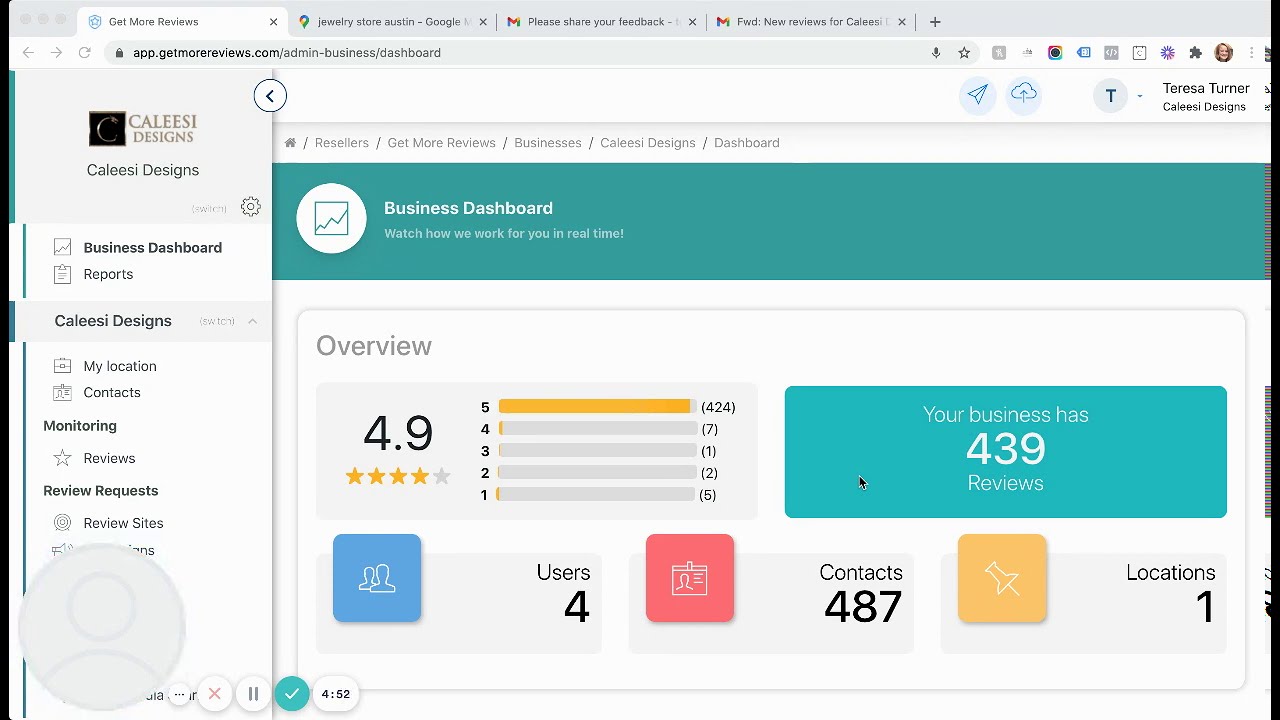The width and height of the screenshot is (1280, 720).
Task: Switch to the Please share your feedback tab
Action: [x=601, y=22]
